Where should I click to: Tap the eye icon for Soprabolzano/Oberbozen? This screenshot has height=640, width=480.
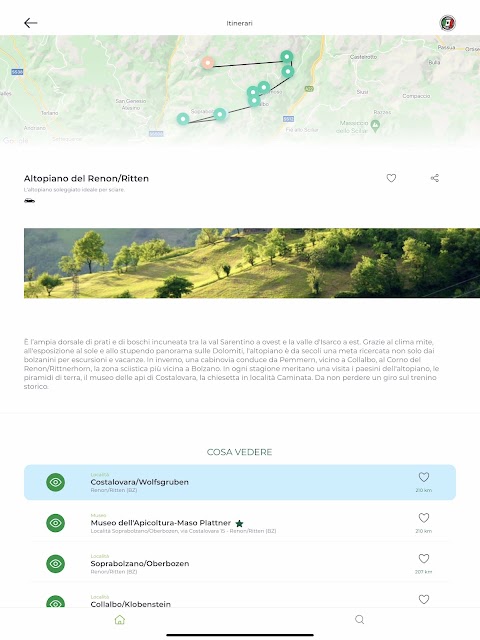(x=56, y=564)
